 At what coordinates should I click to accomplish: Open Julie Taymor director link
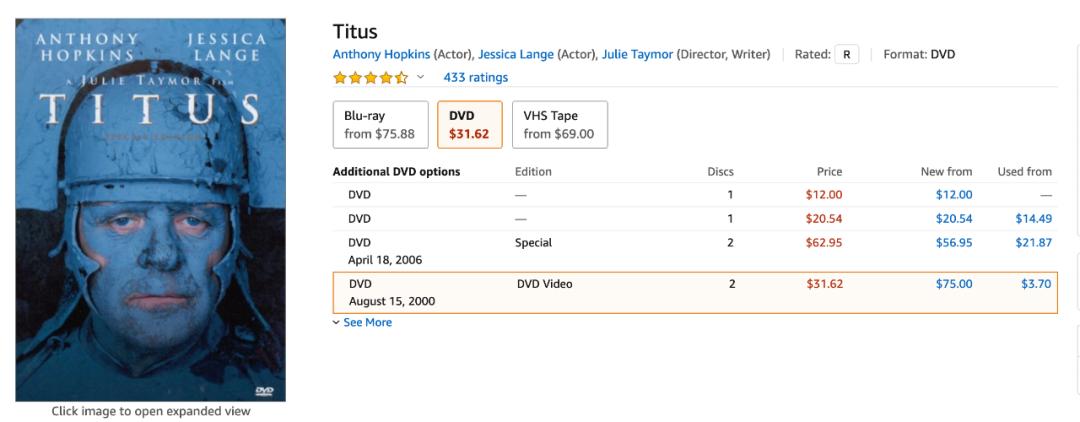637,54
